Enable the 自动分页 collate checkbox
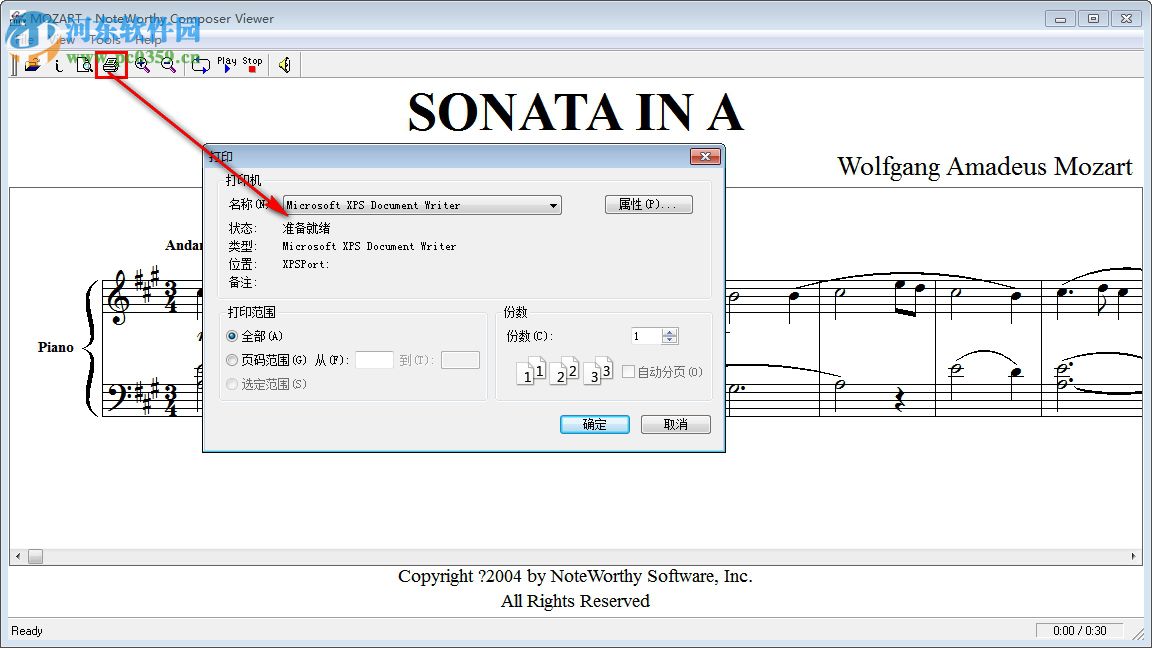 click(x=629, y=371)
